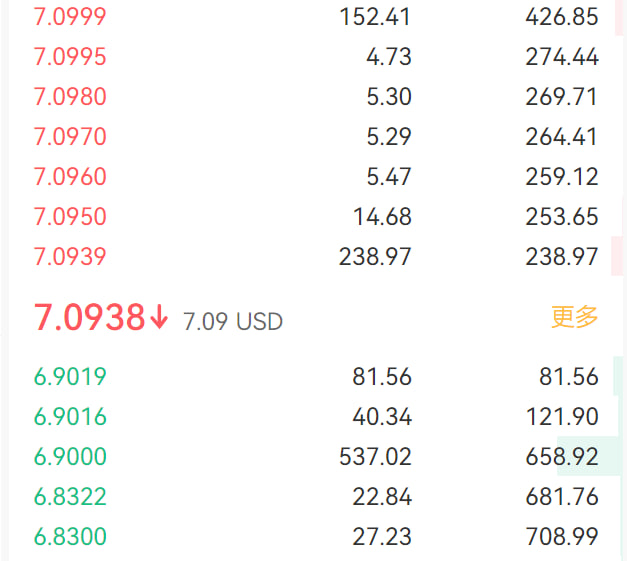Select bid price 6.8300

(70, 536)
